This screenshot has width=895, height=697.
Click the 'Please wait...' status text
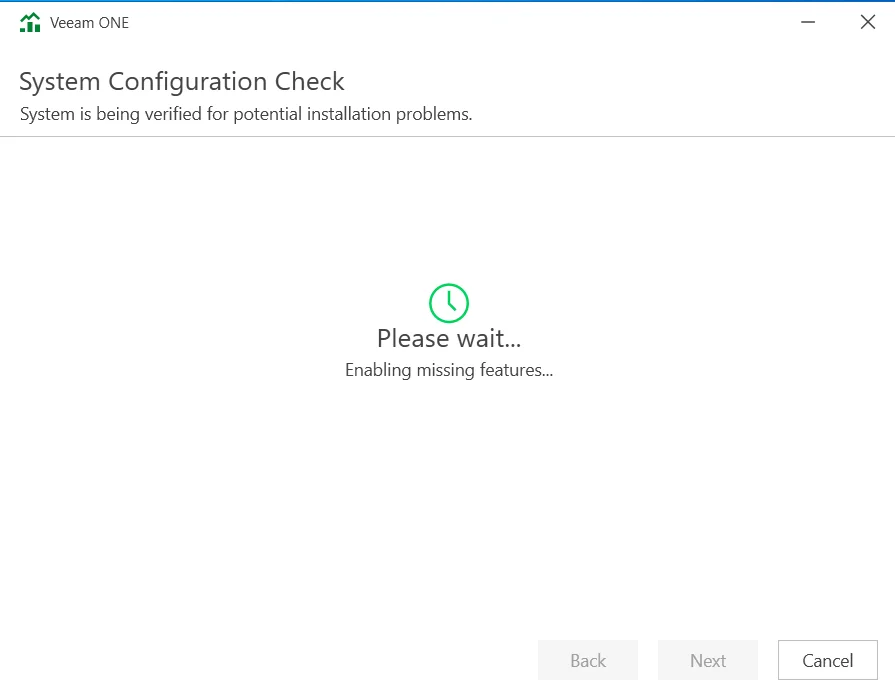pyautogui.click(x=449, y=338)
